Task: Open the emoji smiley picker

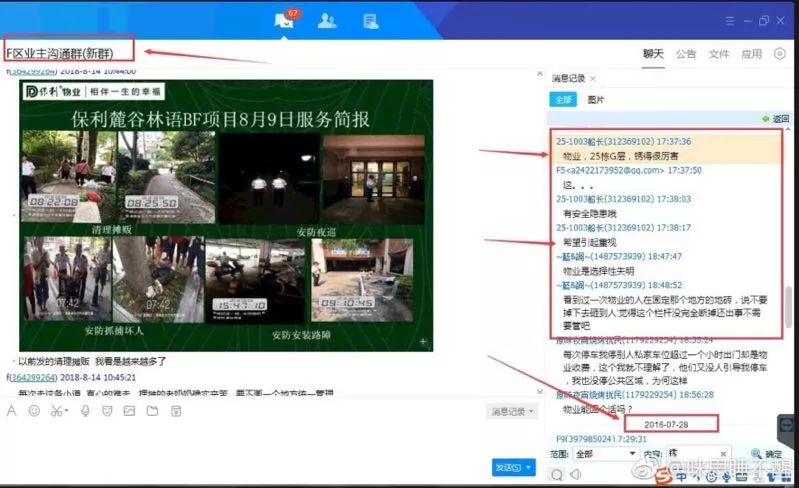Action: pyautogui.click(x=34, y=411)
